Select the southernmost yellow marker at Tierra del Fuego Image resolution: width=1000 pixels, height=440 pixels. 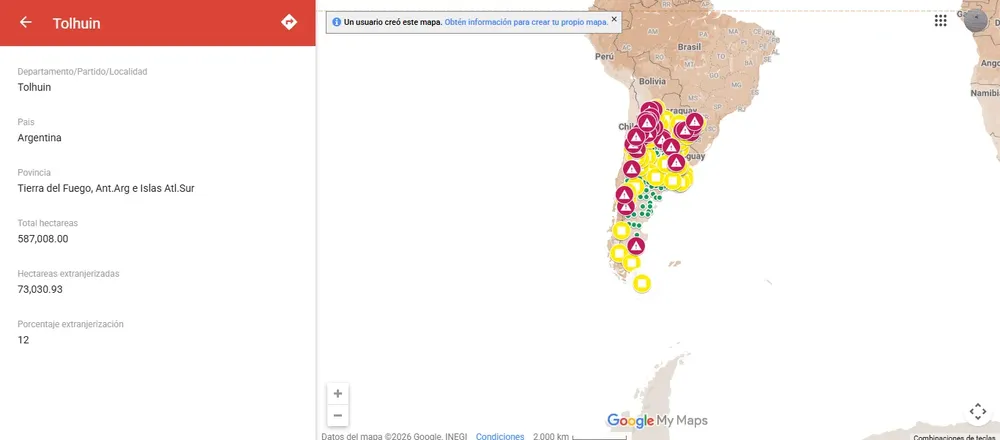(x=642, y=283)
